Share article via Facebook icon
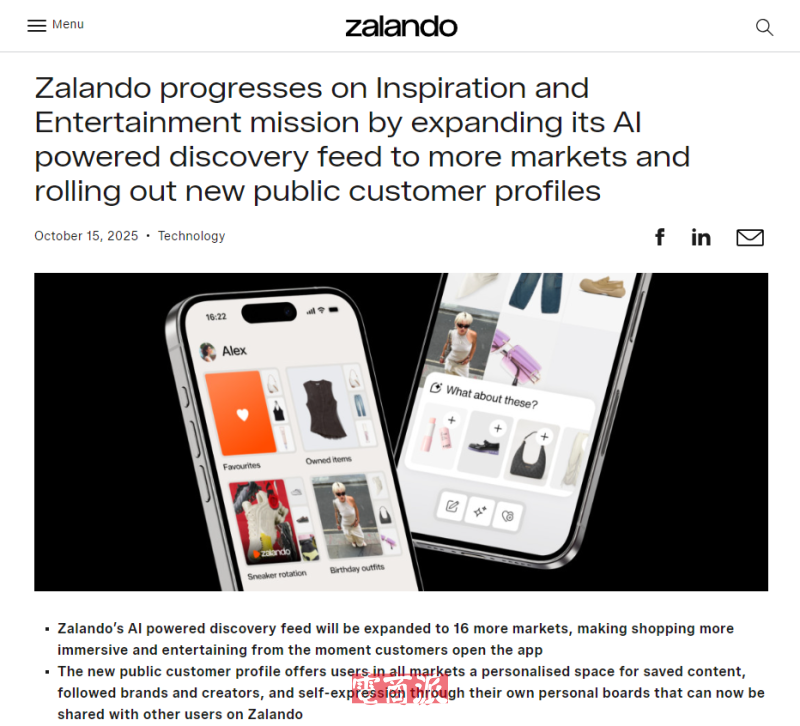This screenshot has height=726, width=800. click(x=660, y=237)
